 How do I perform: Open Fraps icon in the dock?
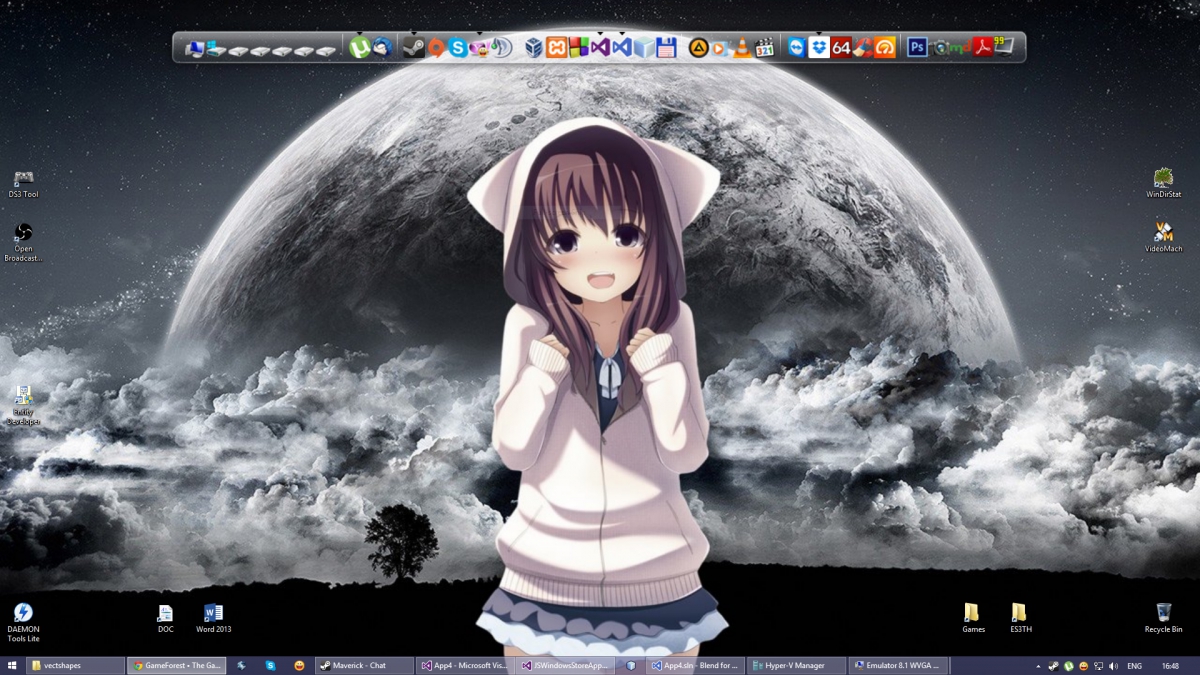[1004, 46]
